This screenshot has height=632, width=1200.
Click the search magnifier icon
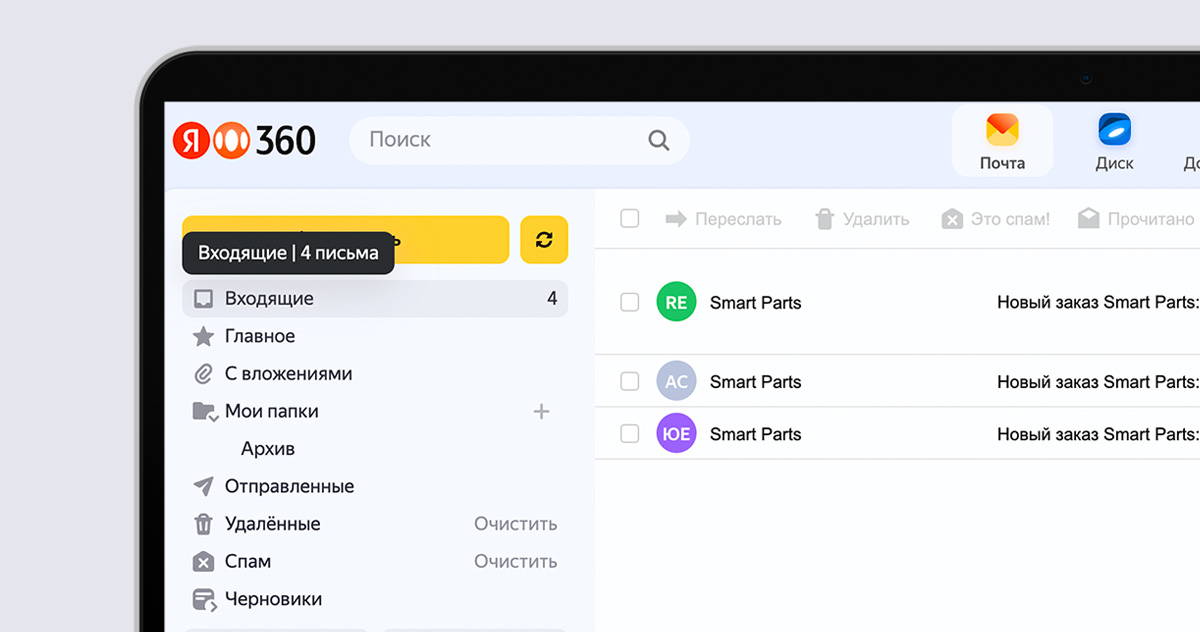click(658, 141)
